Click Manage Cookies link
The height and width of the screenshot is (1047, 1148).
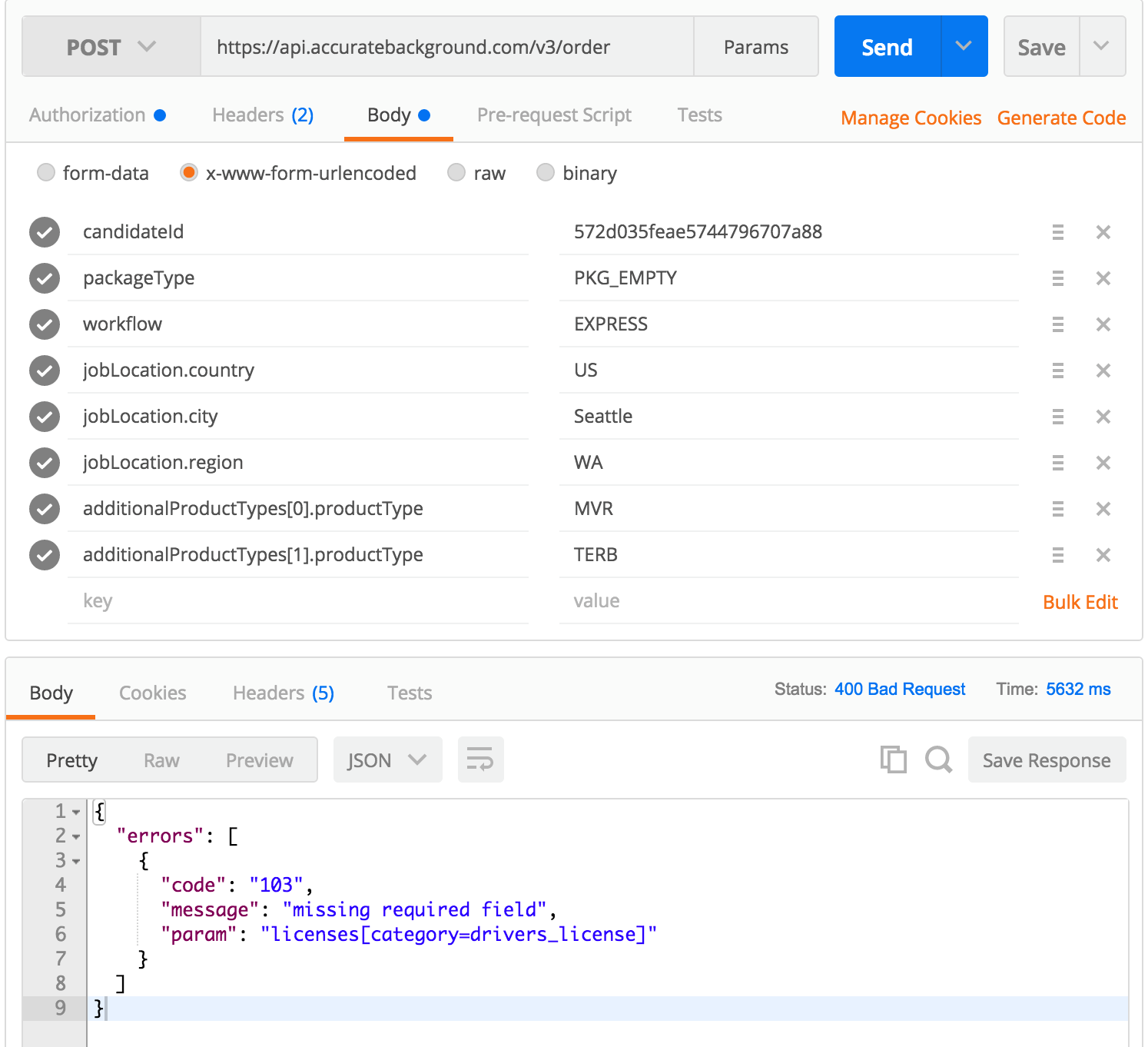tap(911, 118)
